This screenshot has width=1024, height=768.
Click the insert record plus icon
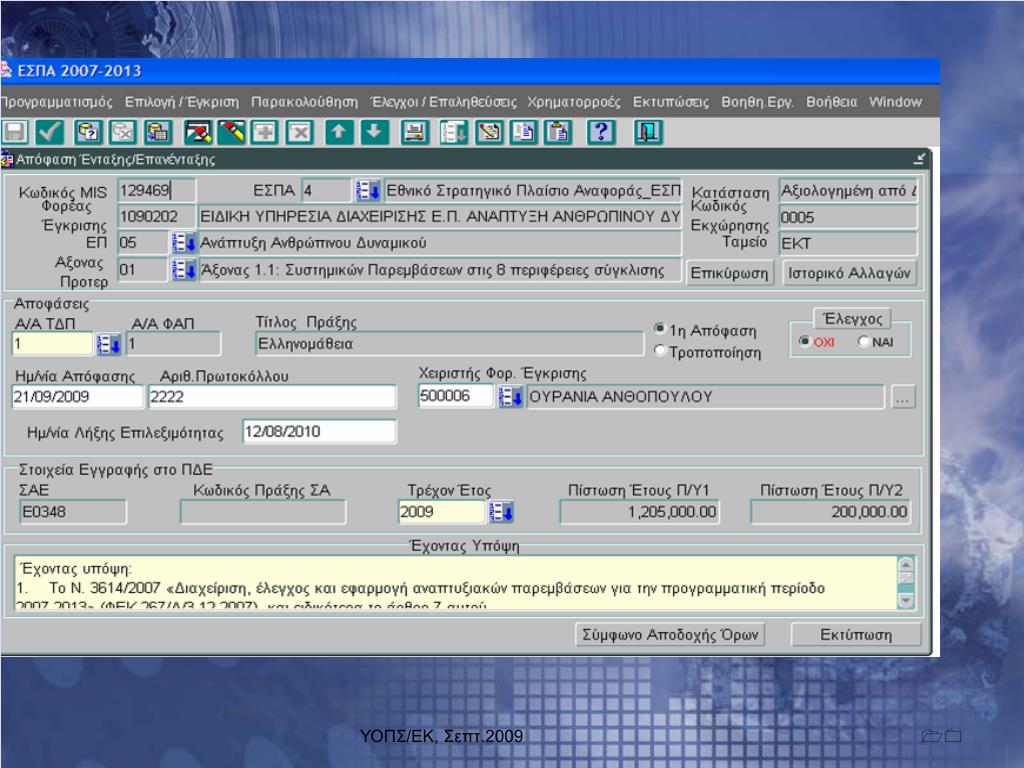click(264, 133)
